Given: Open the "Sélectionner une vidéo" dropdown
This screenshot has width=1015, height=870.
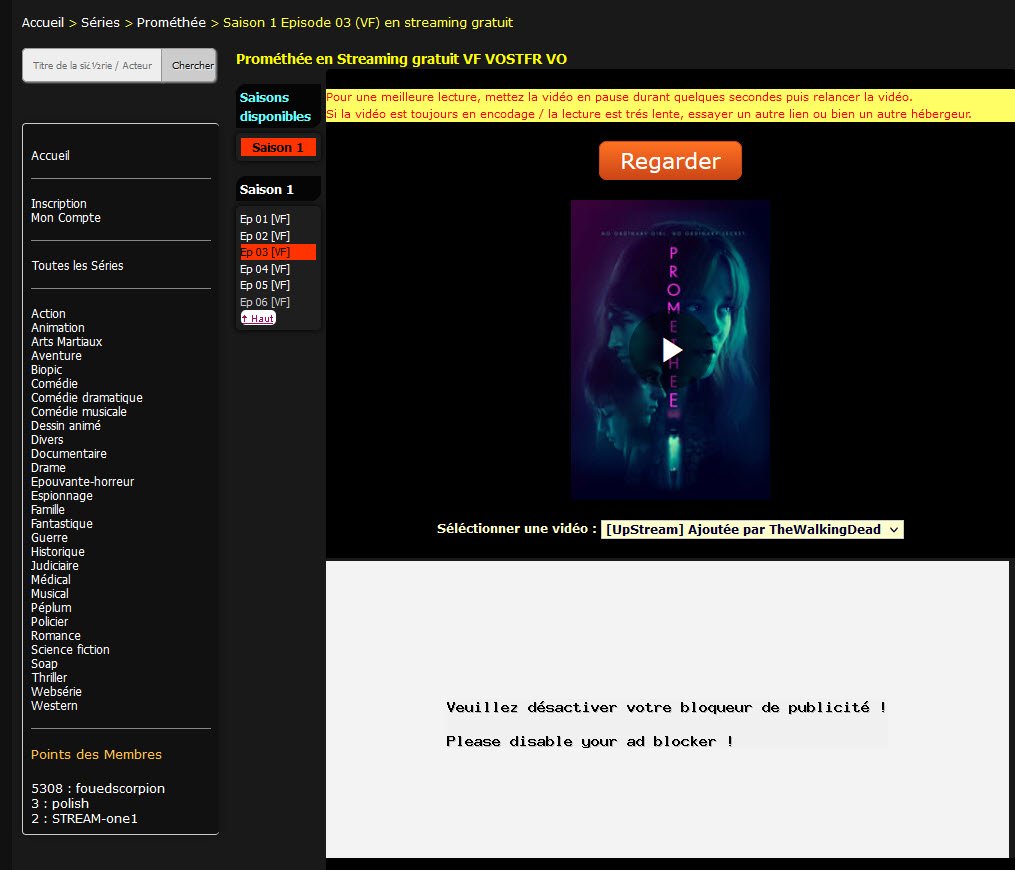Looking at the screenshot, I should pyautogui.click(x=751, y=529).
